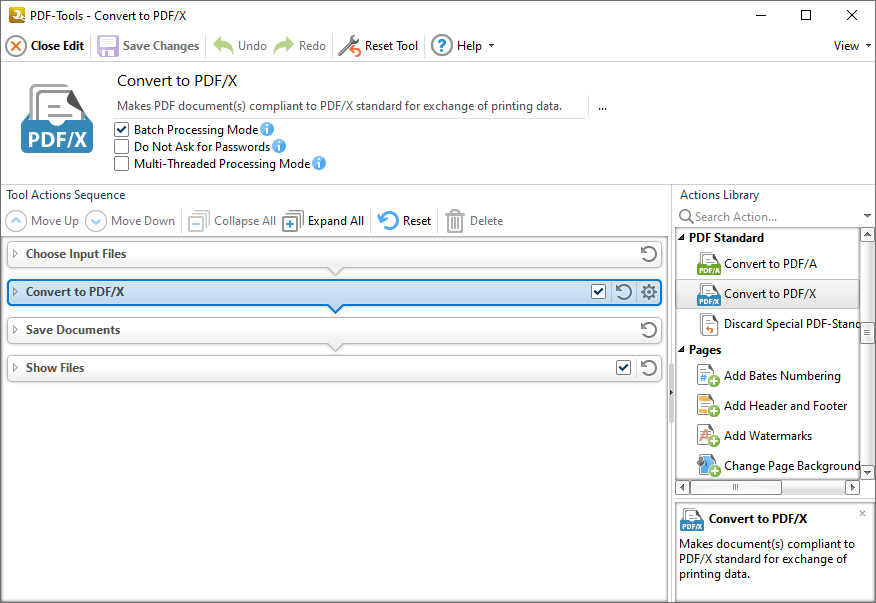Reset the Choose Input Files step
The height and width of the screenshot is (603, 876).
click(649, 254)
